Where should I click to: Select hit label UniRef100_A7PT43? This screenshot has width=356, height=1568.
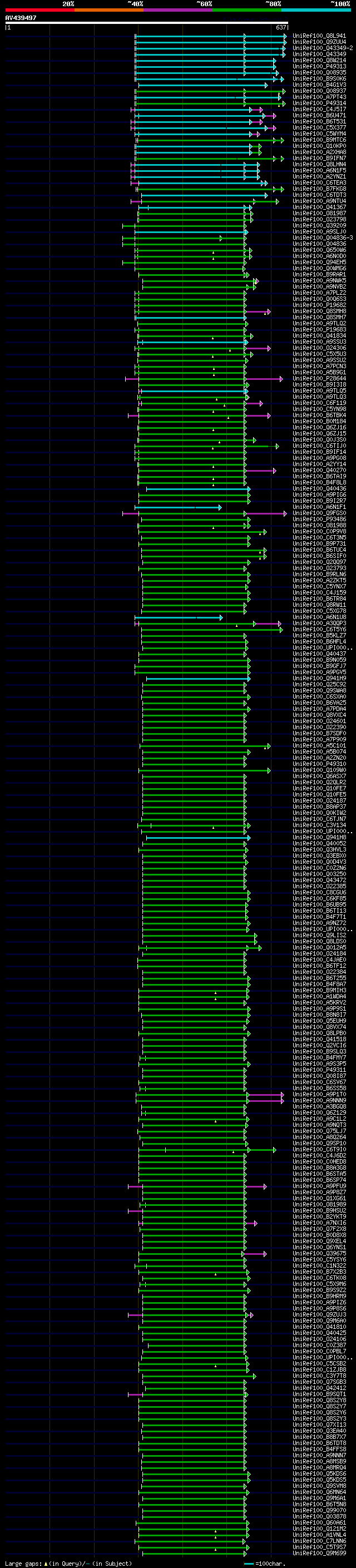319,97
